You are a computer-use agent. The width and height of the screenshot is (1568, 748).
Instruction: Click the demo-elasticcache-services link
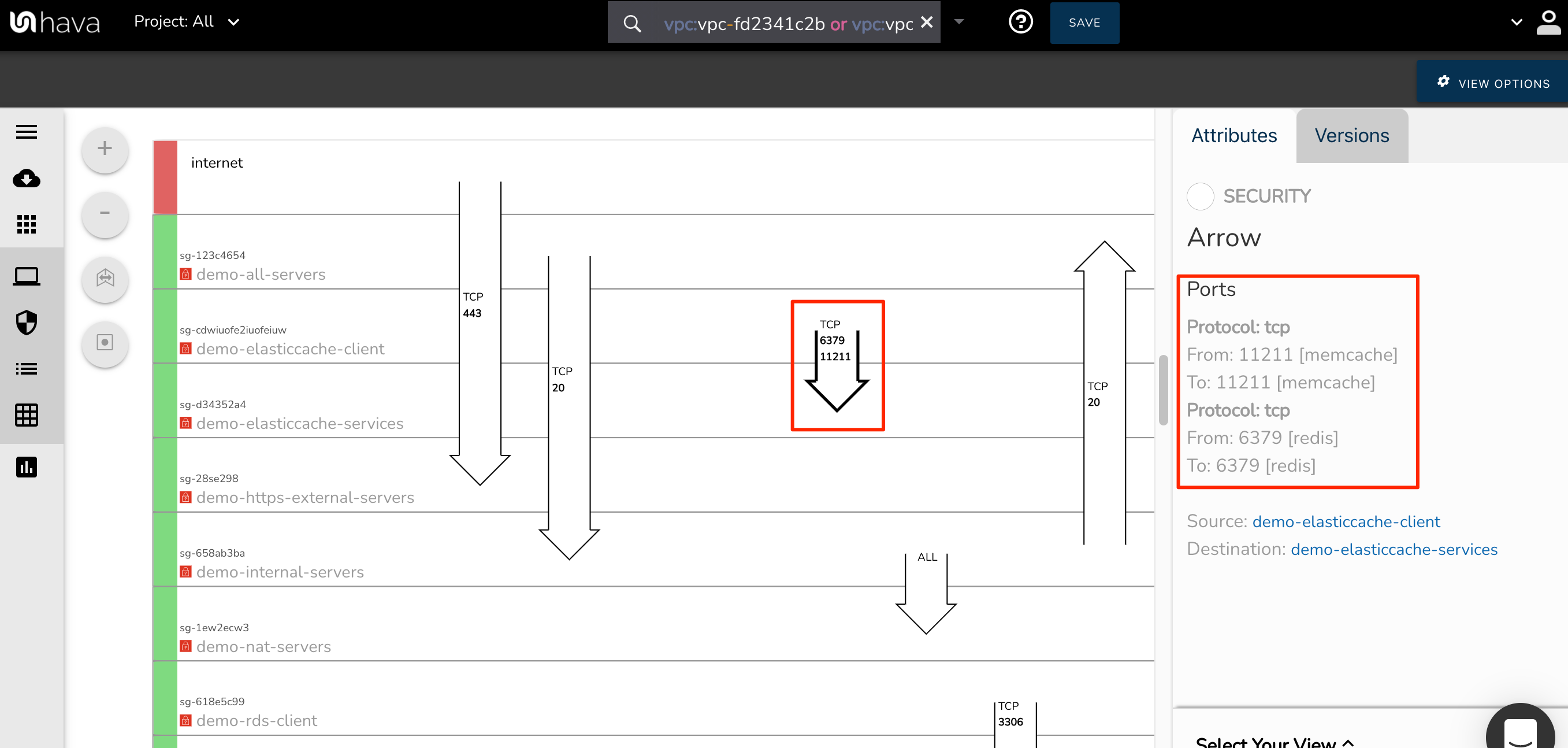point(1394,548)
